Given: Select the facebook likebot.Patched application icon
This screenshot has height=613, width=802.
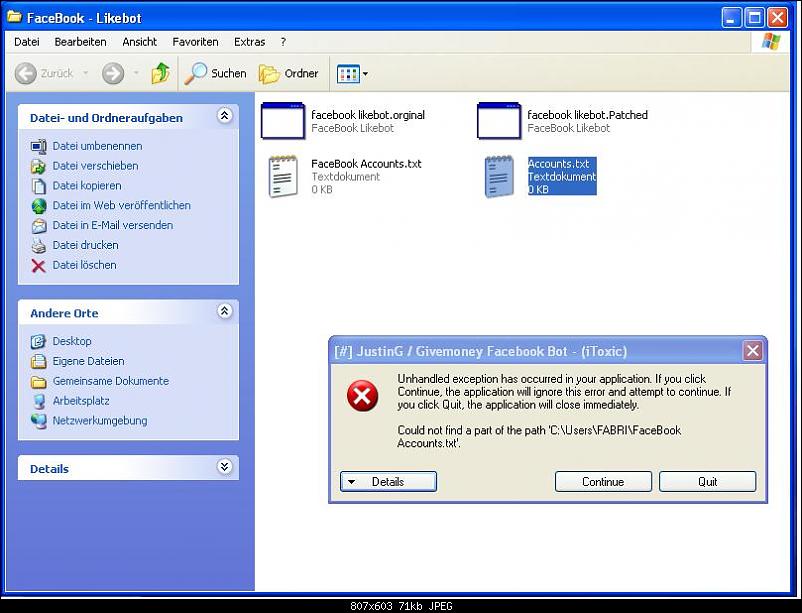Looking at the screenshot, I should (499, 121).
